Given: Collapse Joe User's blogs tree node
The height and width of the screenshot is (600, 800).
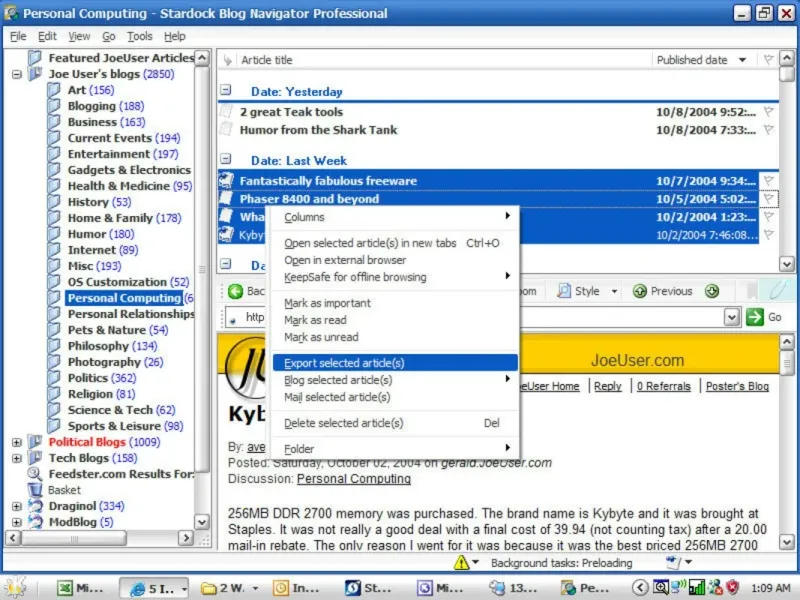Looking at the screenshot, I should pos(17,74).
